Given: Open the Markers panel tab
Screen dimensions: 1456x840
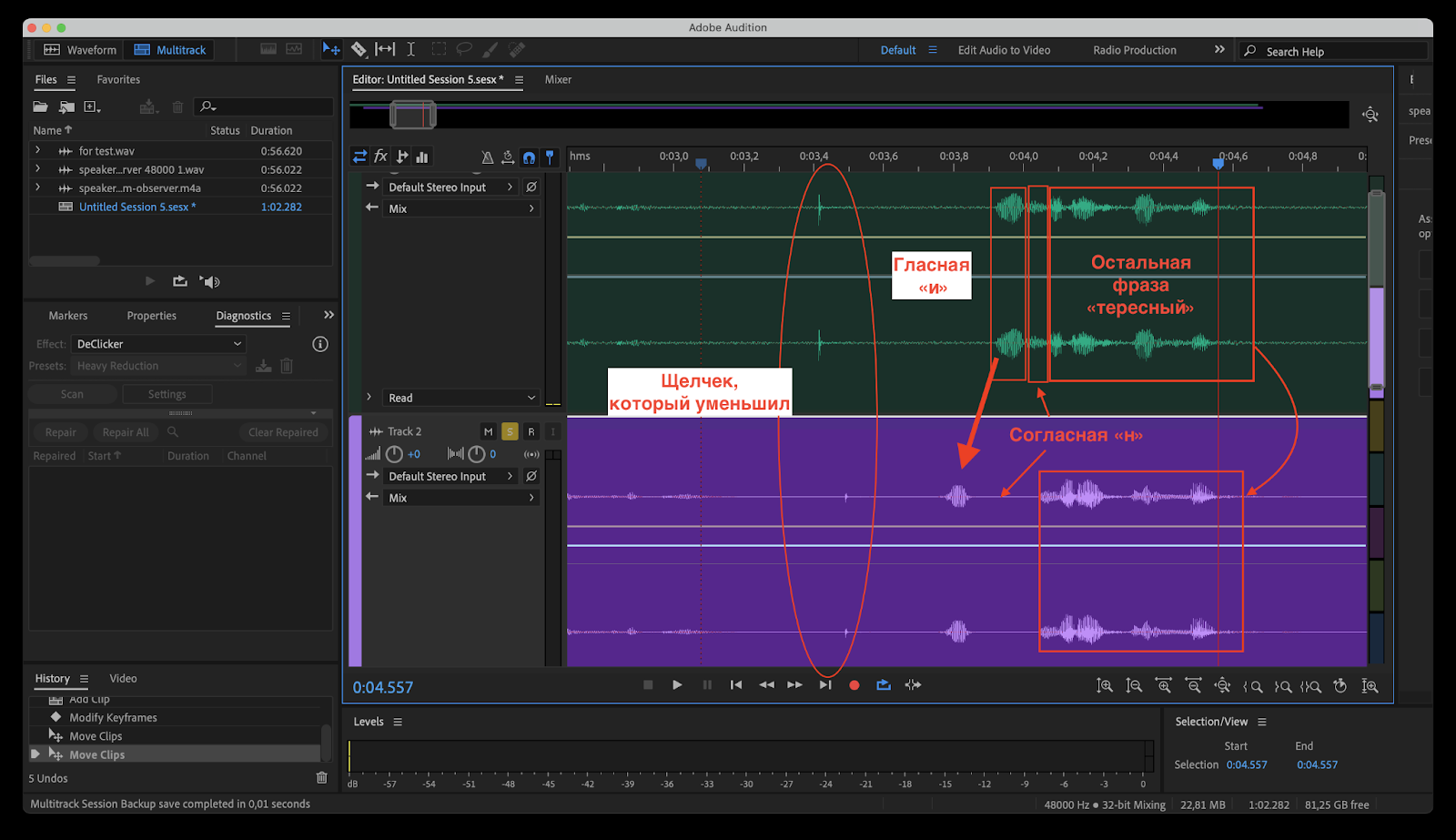Looking at the screenshot, I should (x=68, y=316).
